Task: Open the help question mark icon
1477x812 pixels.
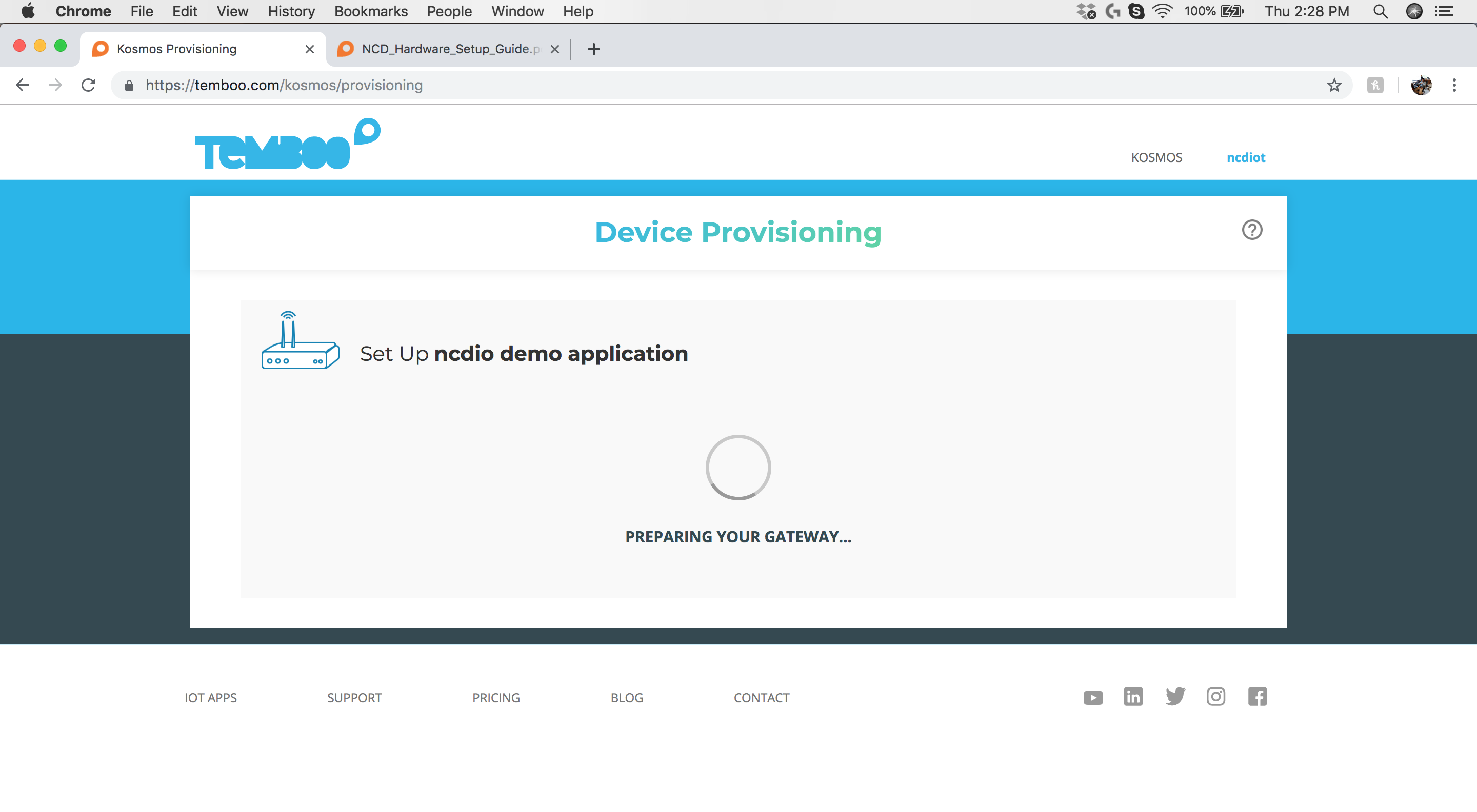Action: click(1252, 230)
